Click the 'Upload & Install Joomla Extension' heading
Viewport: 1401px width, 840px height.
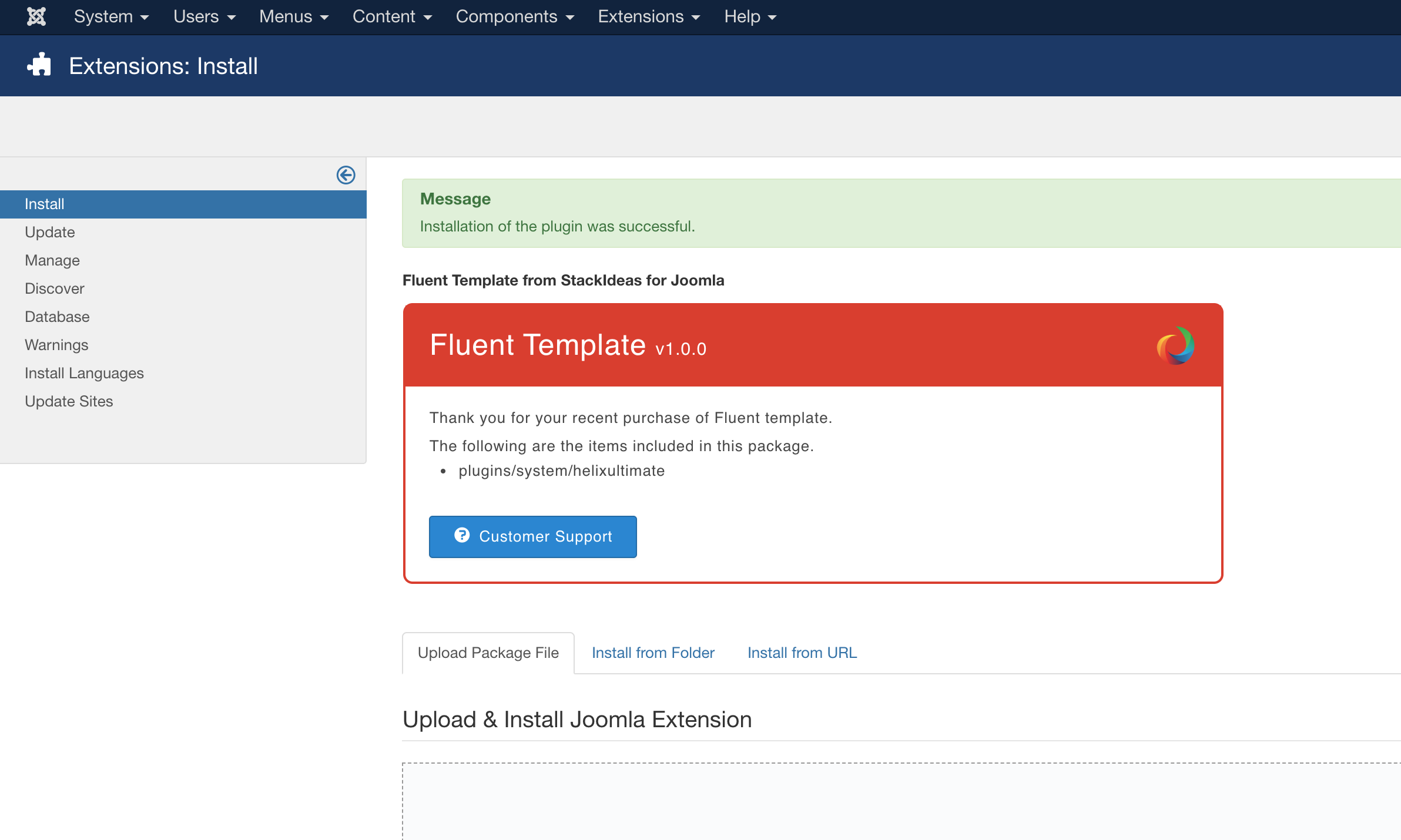coord(577,719)
